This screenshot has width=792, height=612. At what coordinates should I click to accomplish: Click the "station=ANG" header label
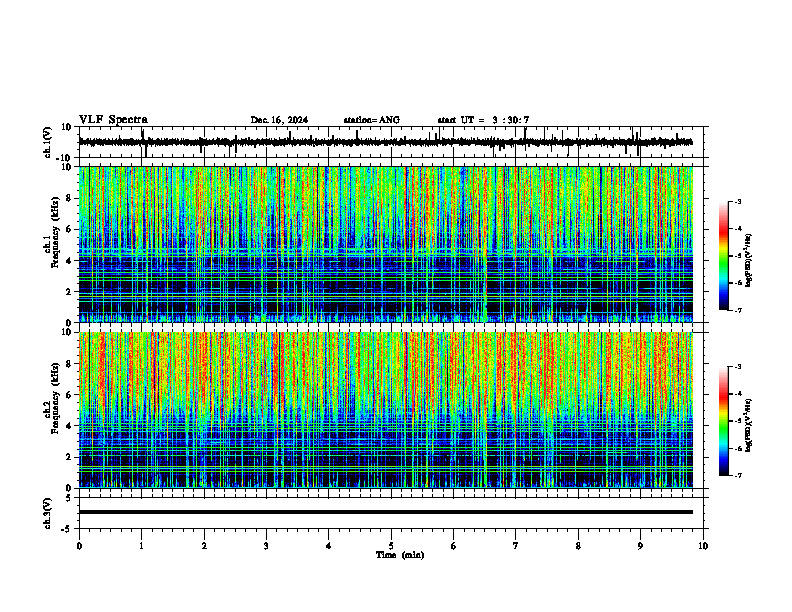(x=372, y=120)
